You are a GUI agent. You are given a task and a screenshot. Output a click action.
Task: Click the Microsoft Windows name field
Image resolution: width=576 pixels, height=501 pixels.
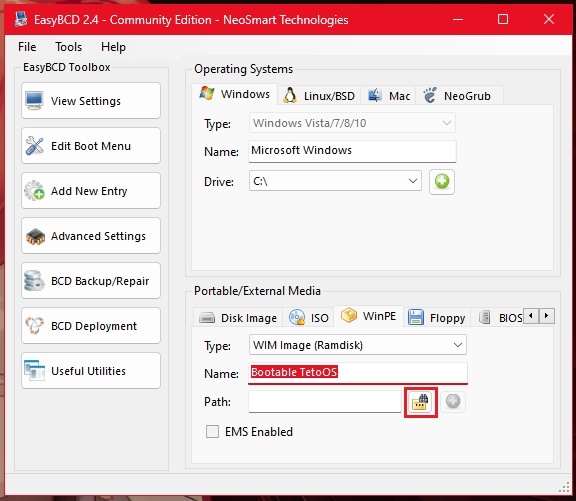click(352, 151)
